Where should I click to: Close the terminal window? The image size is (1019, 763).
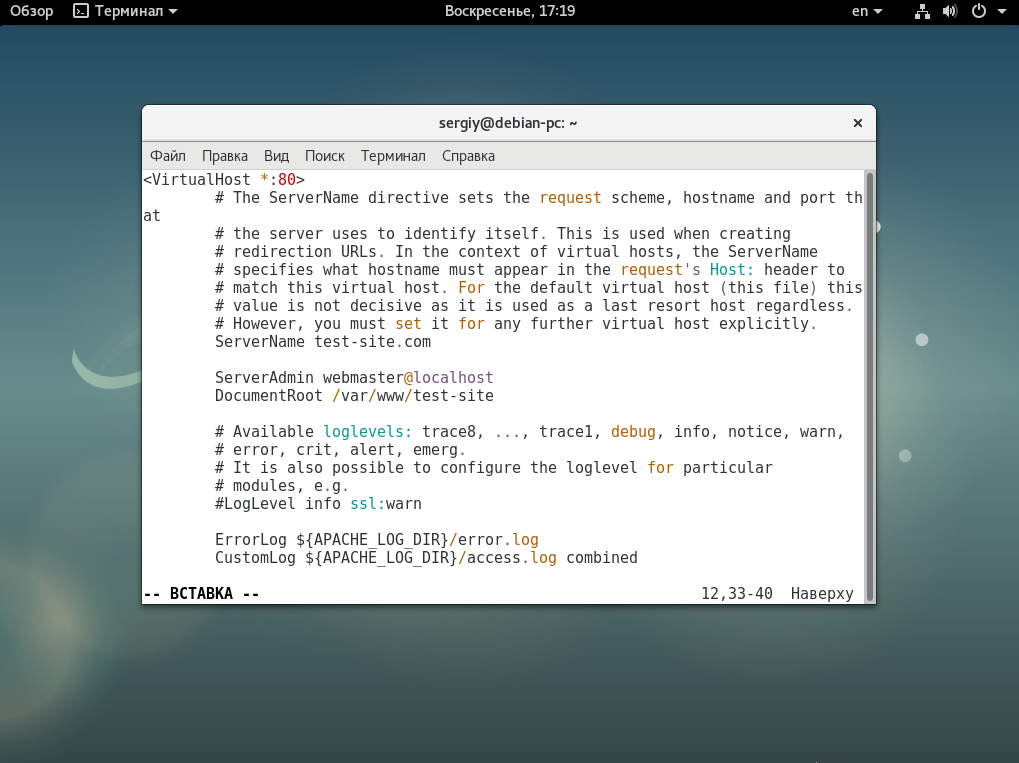[x=857, y=123]
